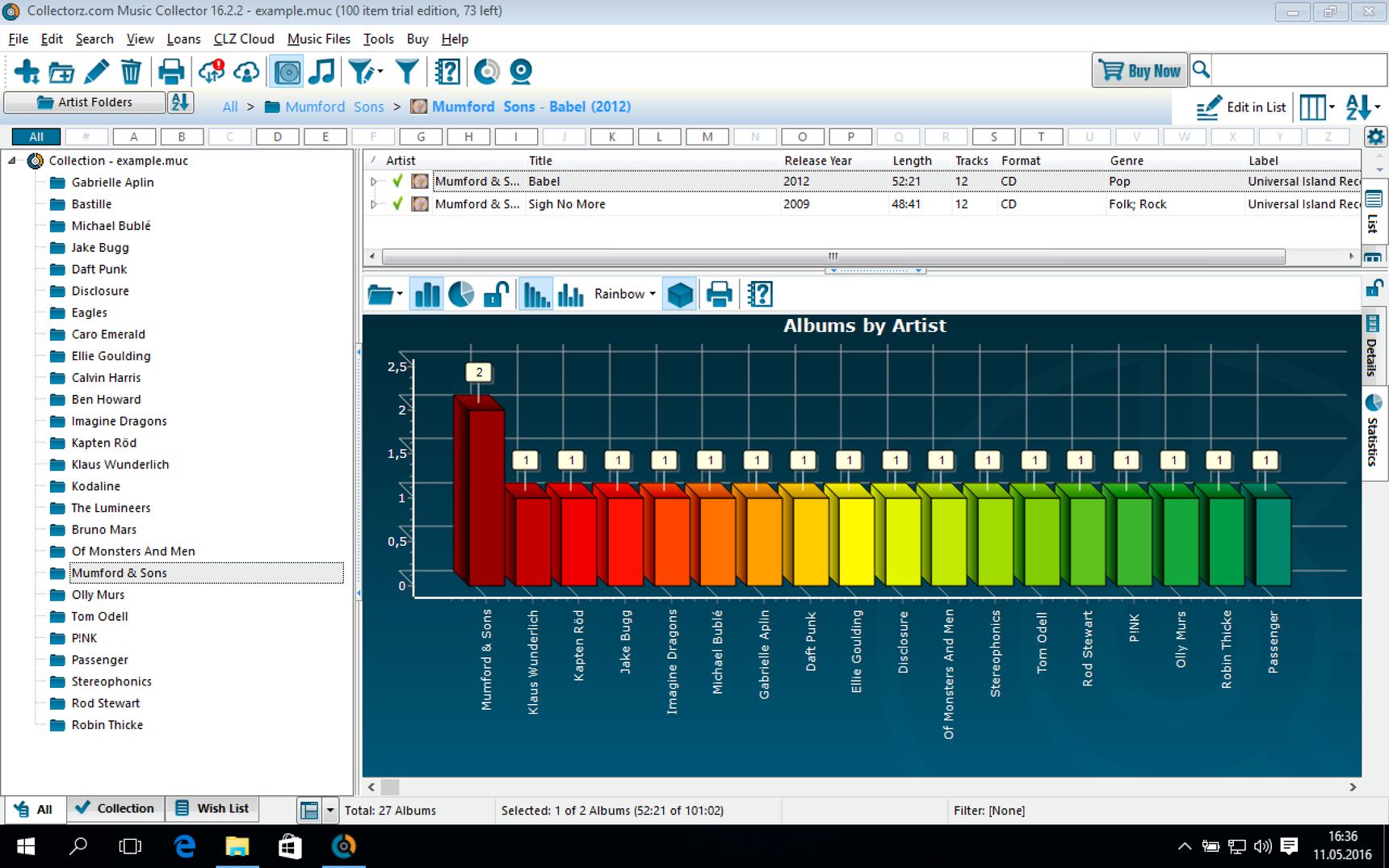Show hidden system tray icons

(x=1184, y=846)
